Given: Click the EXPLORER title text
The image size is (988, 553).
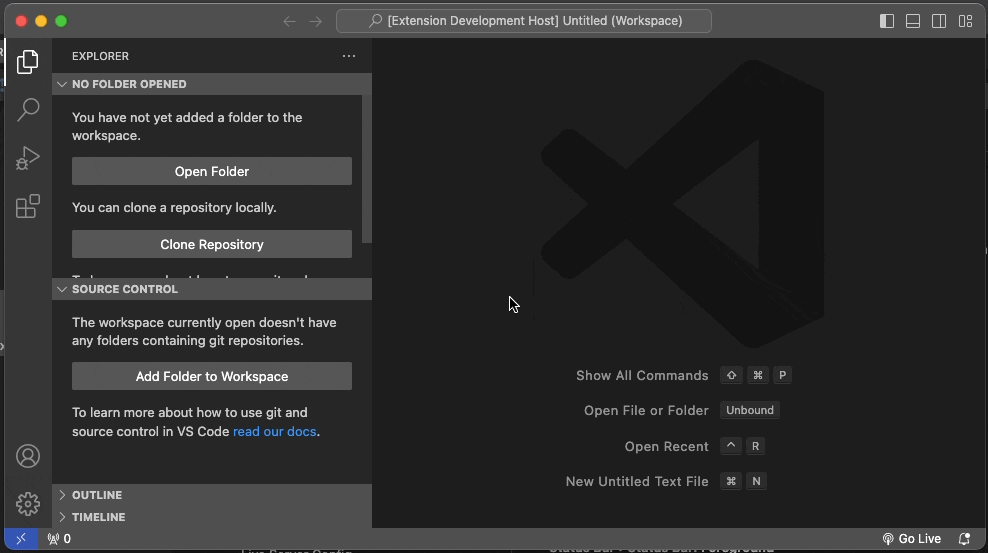Looking at the screenshot, I should (x=100, y=56).
